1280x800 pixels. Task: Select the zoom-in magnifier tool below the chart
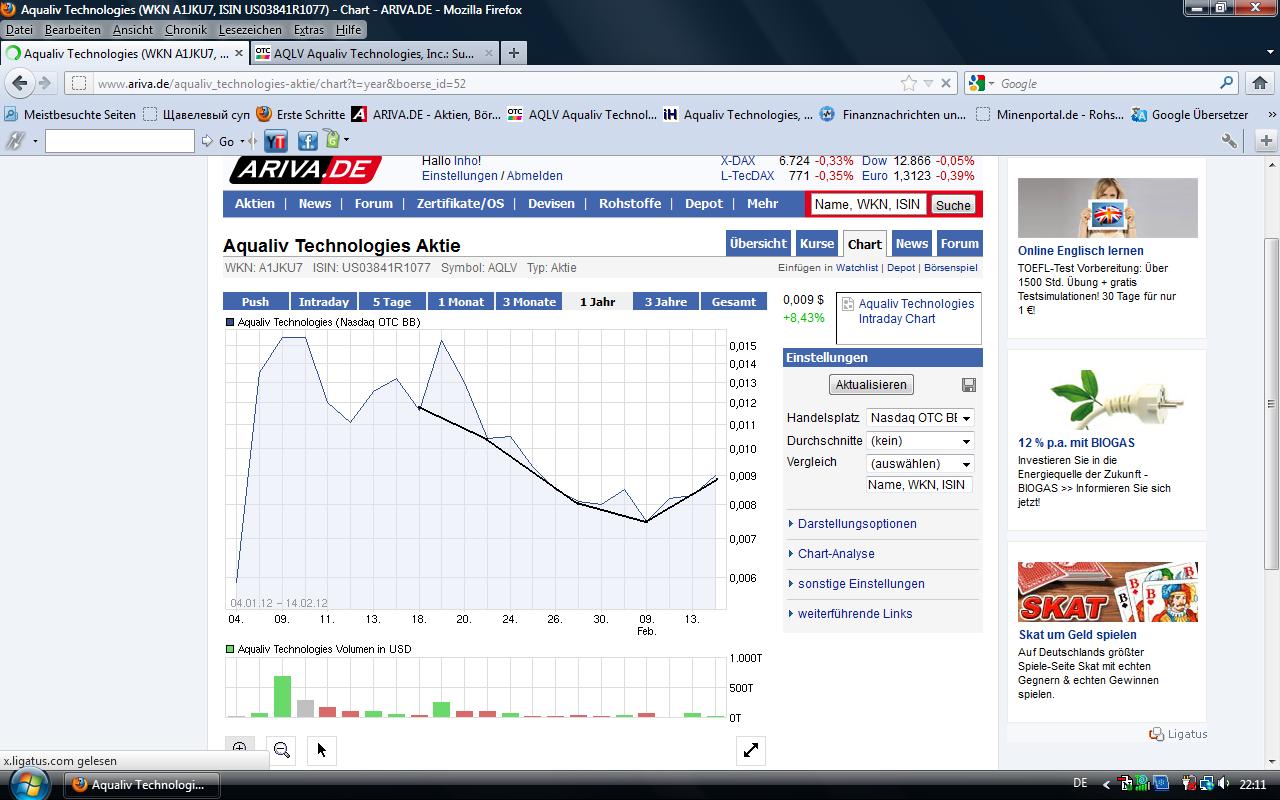point(239,748)
